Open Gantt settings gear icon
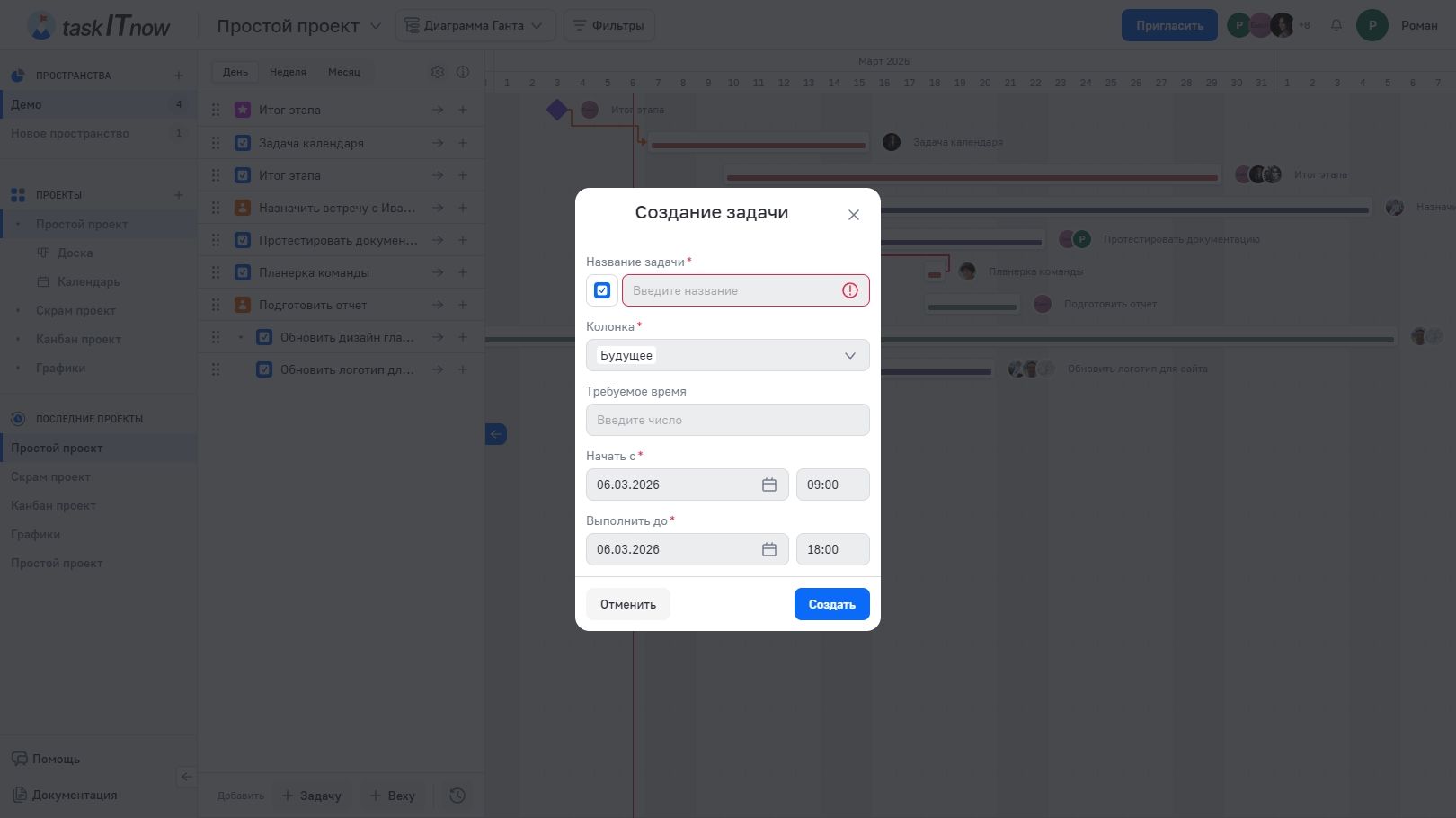1456x818 pixels. (x=438, y=72)
